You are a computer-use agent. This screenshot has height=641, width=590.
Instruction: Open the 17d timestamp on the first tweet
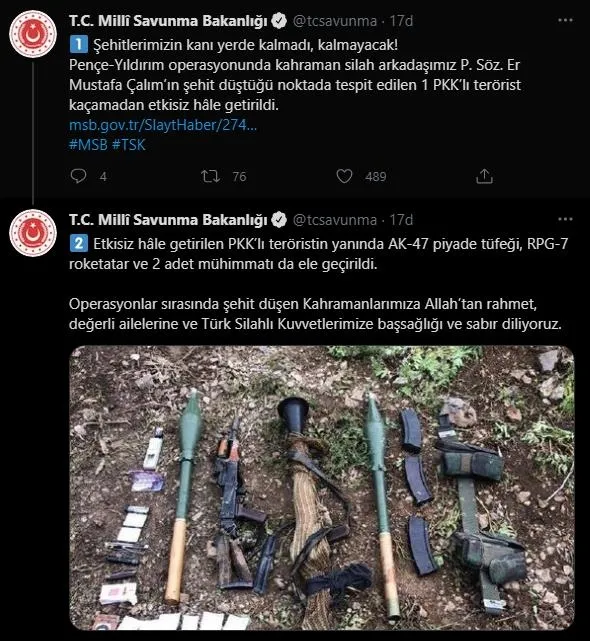click(x=401, y=21)
